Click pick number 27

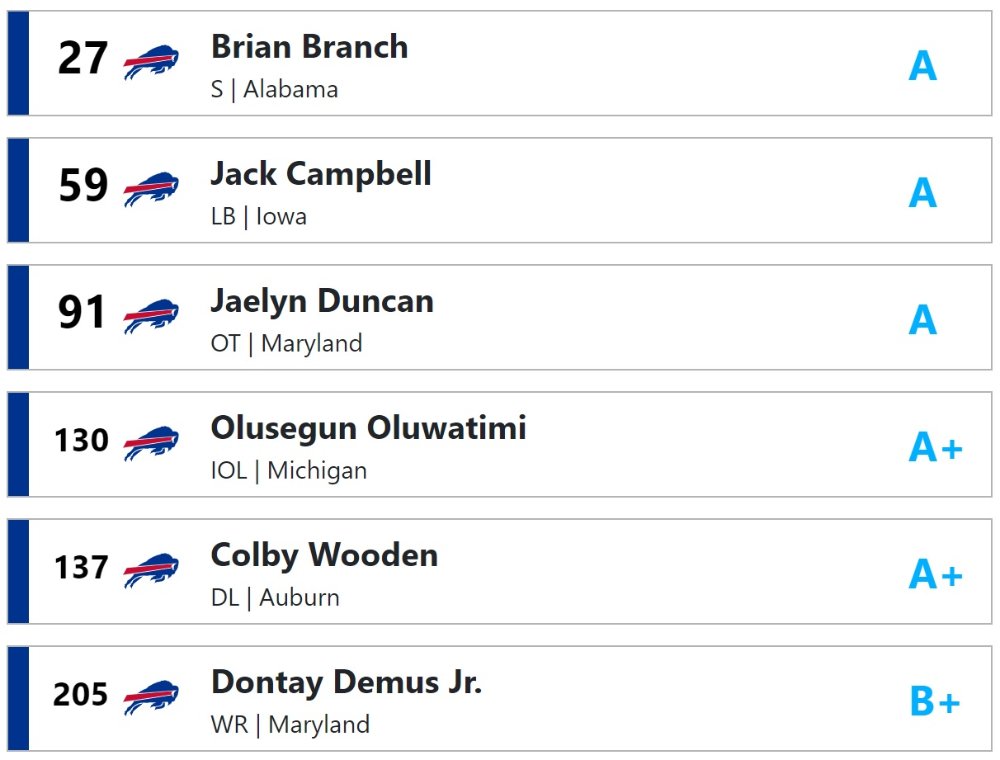pyautogui.click(x=83, y=58)
